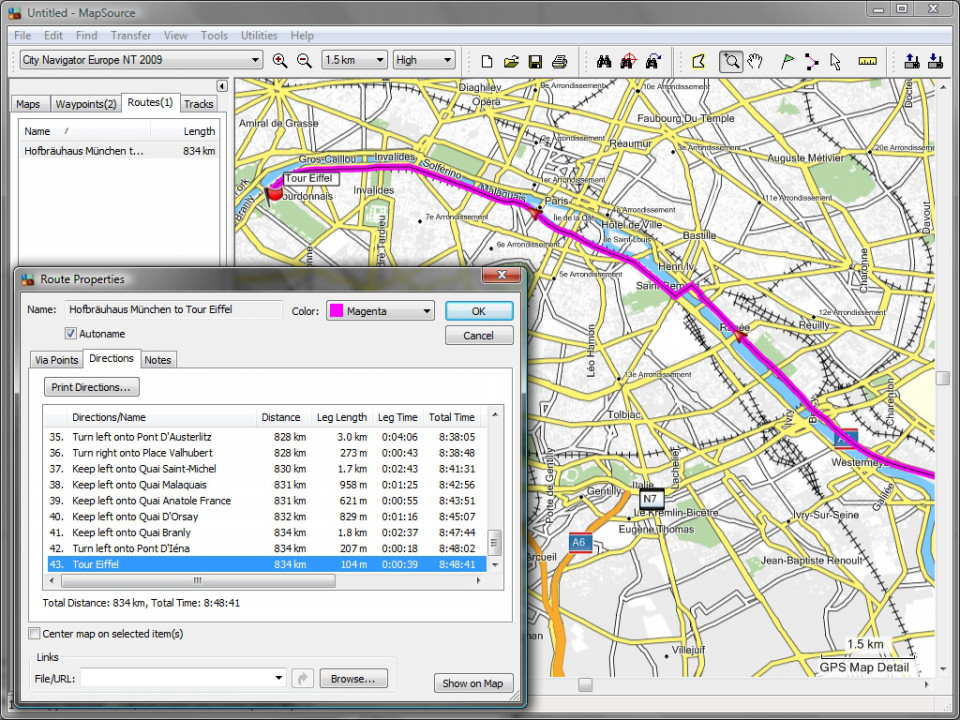Select the Route tool icon
The width and height of the screenshot is (960, 720).
(x=811, y=60)
